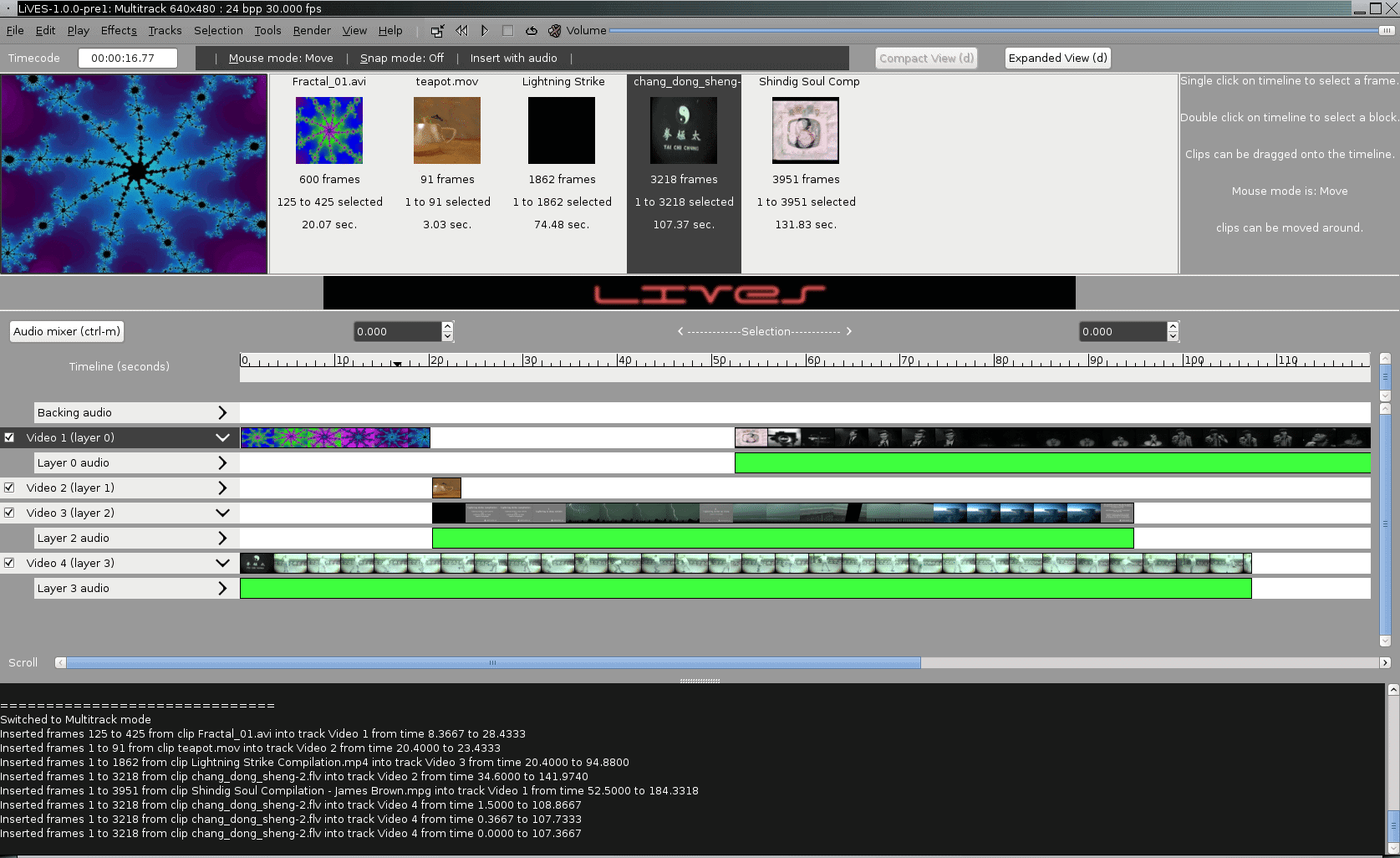The width and height of the screenshot is (1400, 858).
Task: Click the Volume slider bar
Action: click(1002, 31)
